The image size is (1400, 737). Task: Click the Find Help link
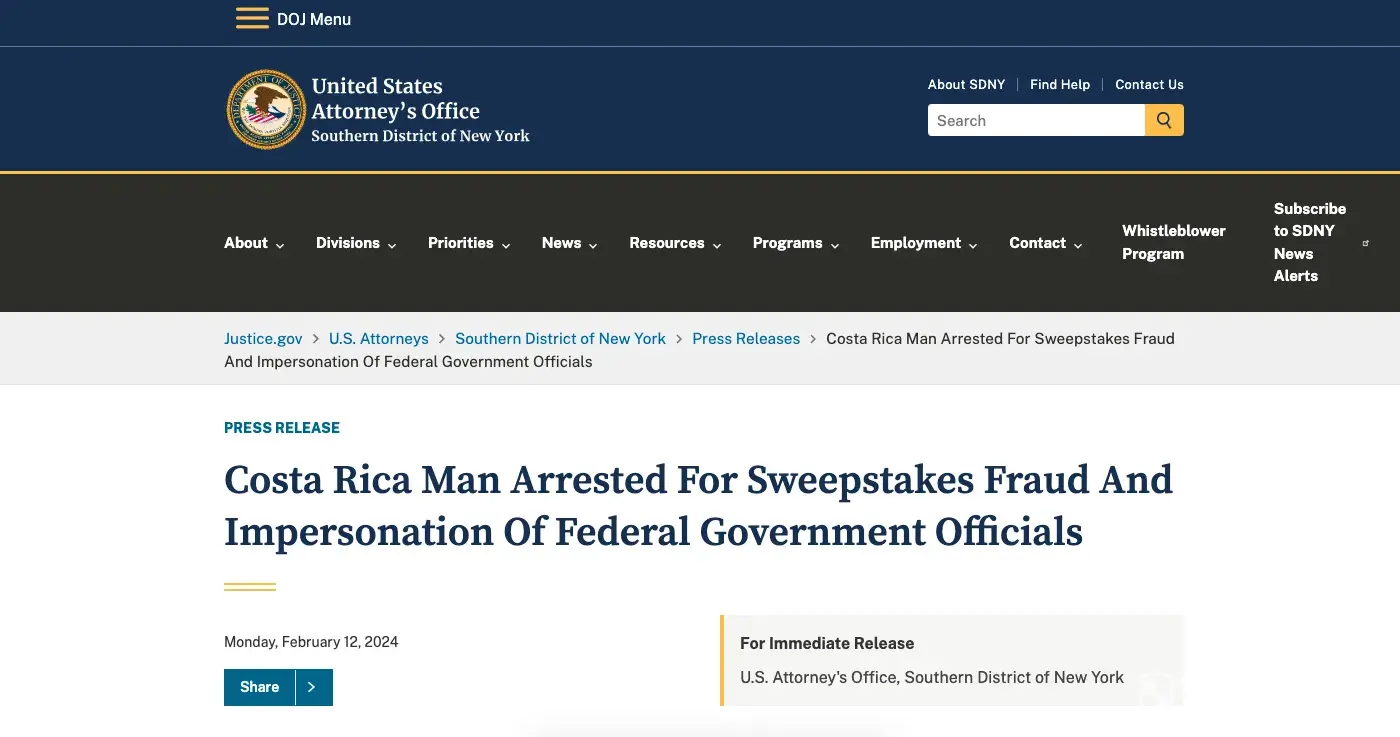tap(1060, 85)
